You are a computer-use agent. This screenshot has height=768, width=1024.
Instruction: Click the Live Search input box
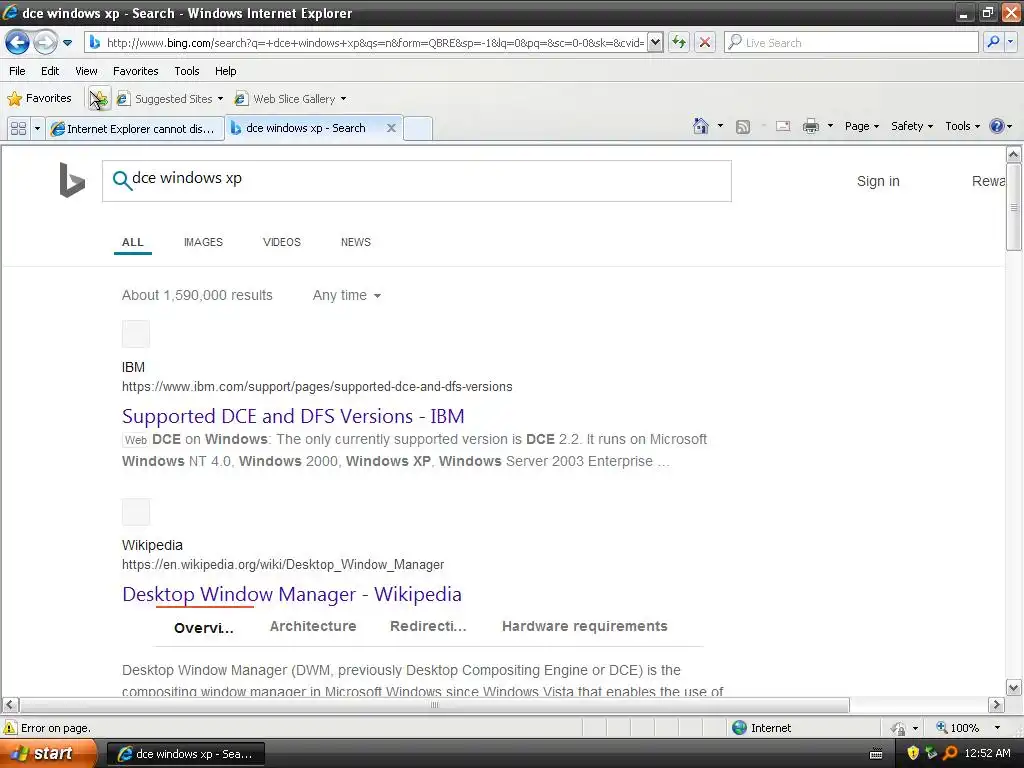tap(850, 43)
